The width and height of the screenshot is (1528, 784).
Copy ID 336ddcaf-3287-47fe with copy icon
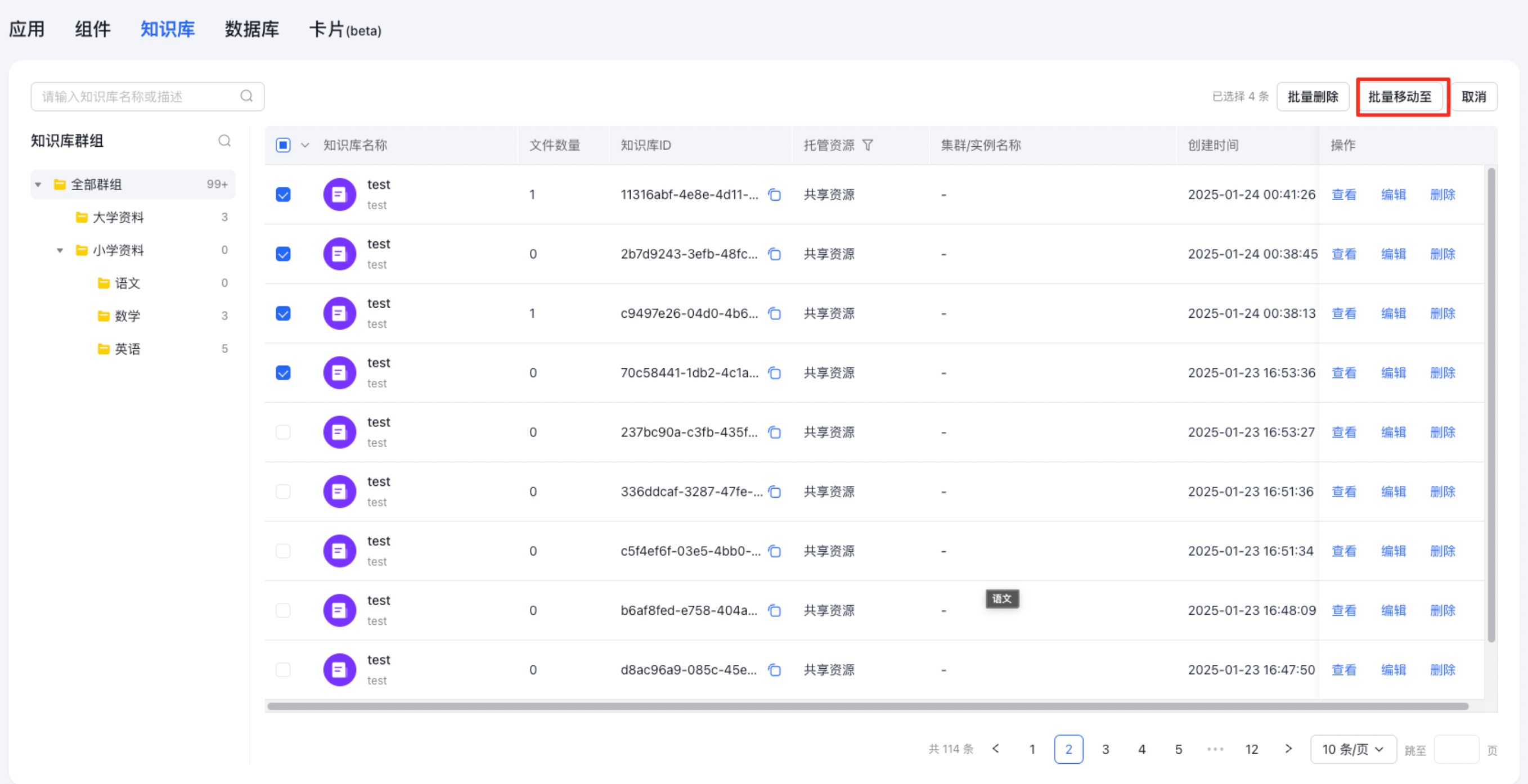tap(774, 492)
